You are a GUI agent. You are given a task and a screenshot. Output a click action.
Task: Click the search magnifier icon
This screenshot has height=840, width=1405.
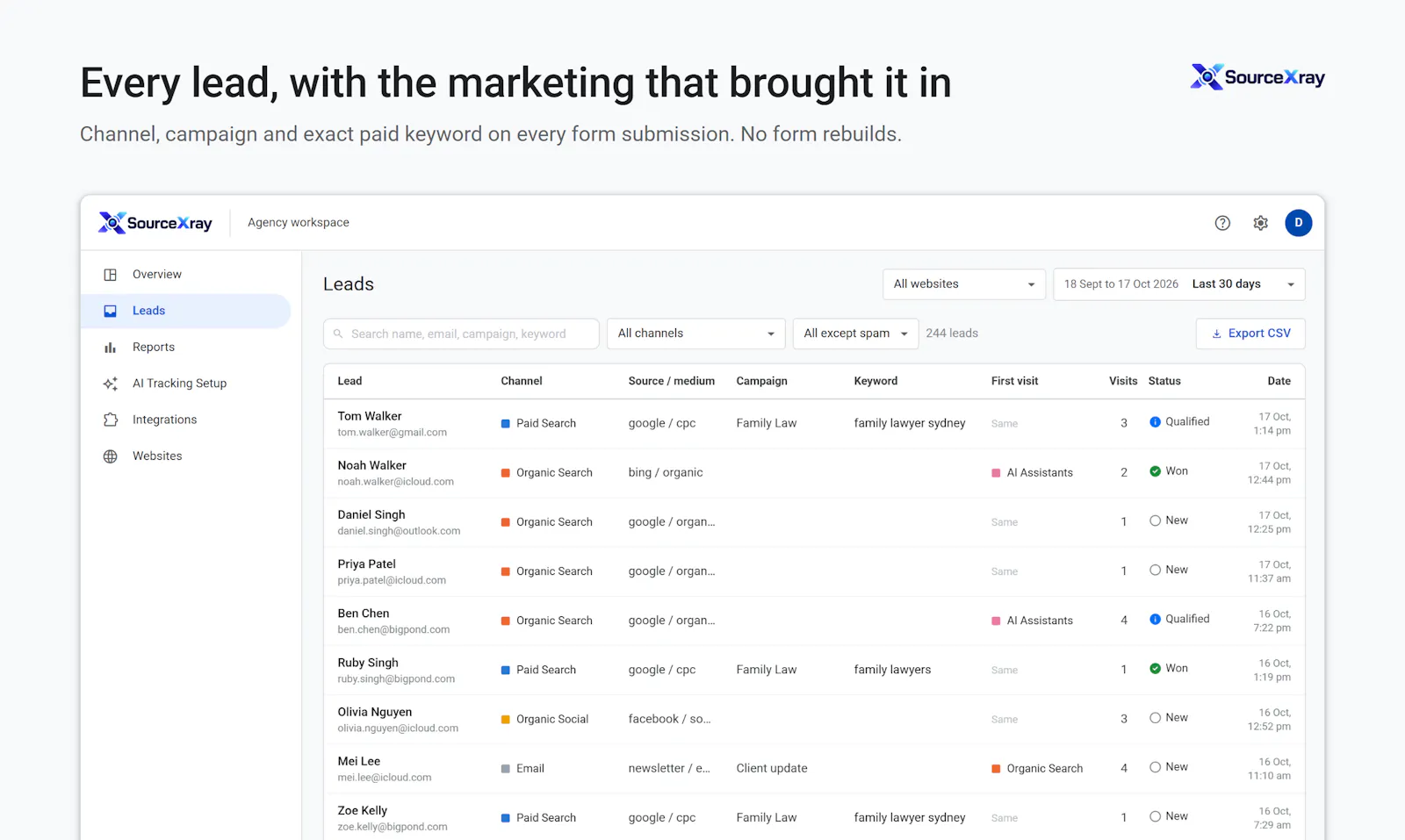[338, 334]
